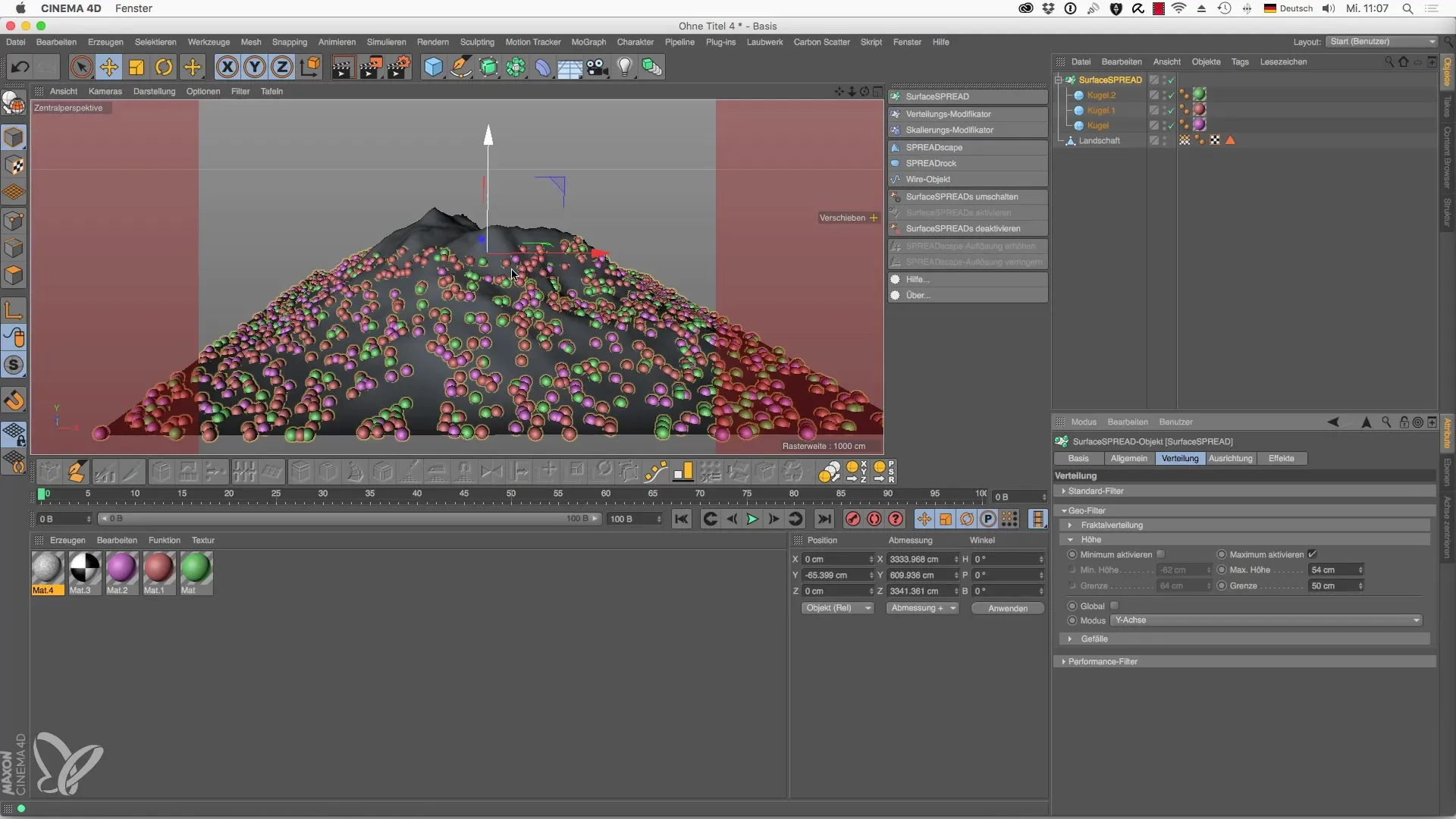Open the MoGraph menu
The image size is (1456, 819).
point(588,42)
